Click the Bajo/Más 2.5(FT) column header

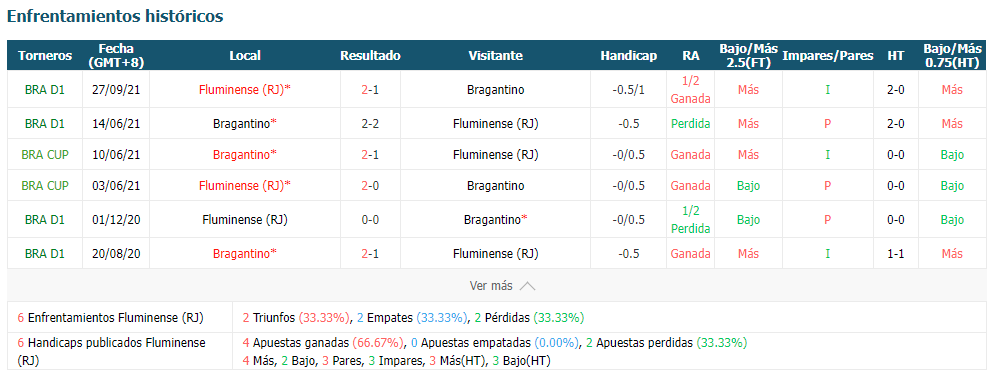(748, 56)
